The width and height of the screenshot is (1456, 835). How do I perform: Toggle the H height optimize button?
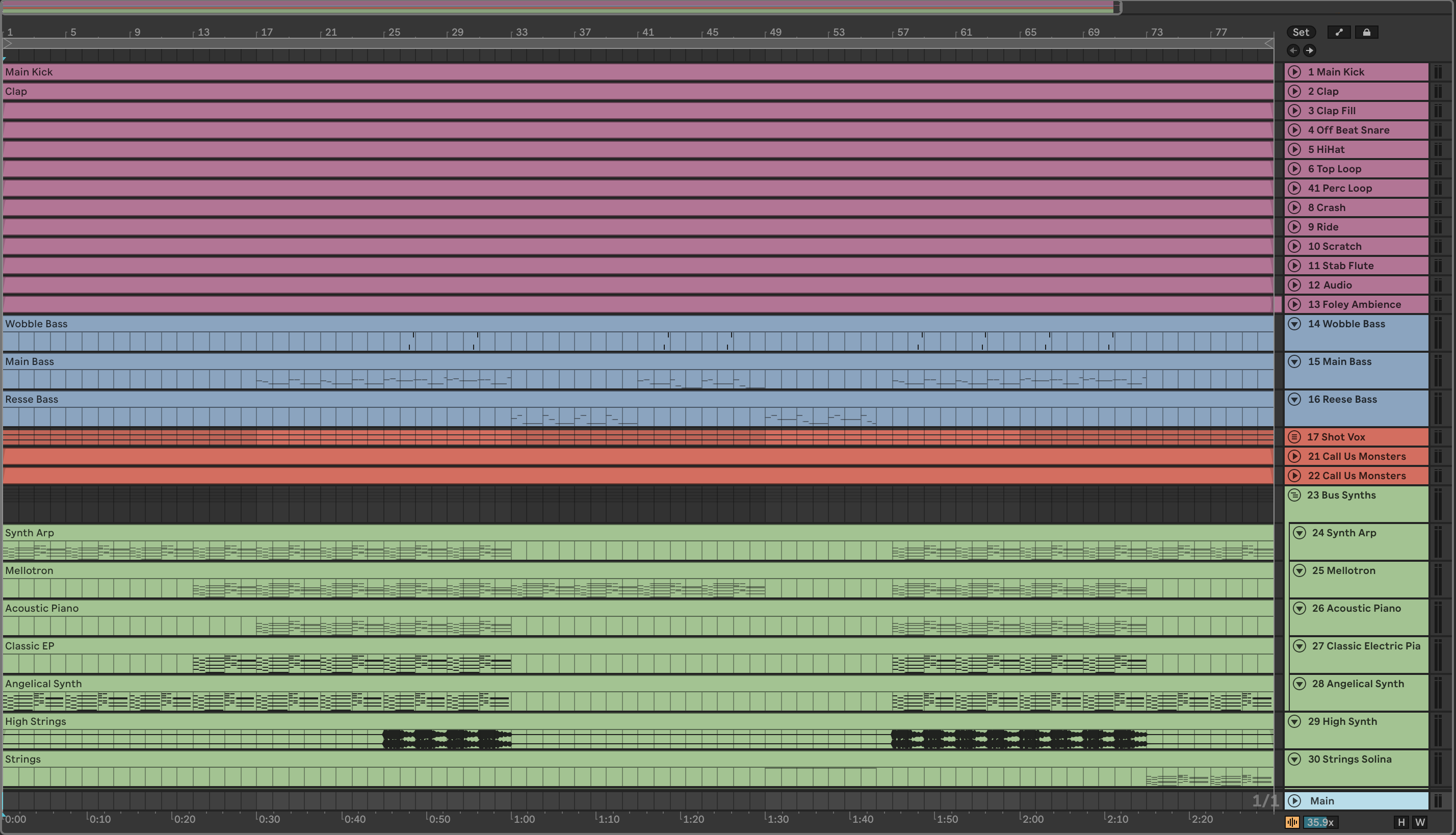pyautogui.click(x=1401, y=822)
